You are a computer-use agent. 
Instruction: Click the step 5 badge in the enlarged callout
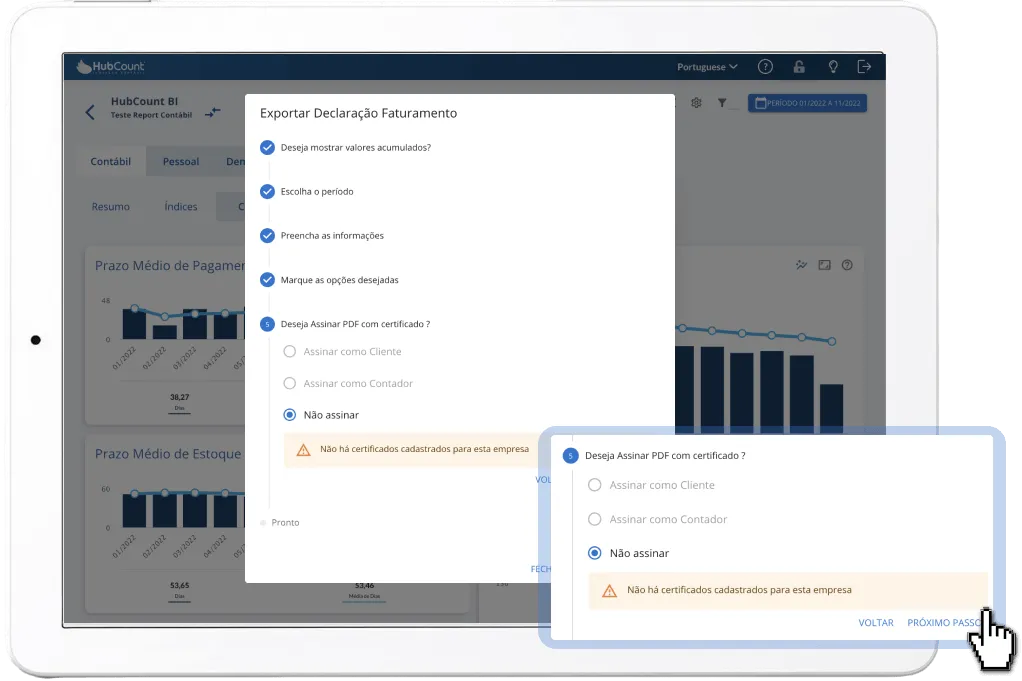click(570, 456)
